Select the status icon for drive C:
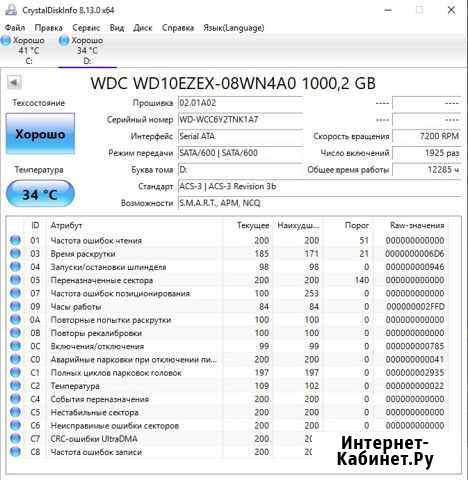Image resolution: width=468 pixels, height=480 pixels. [6, 41]
